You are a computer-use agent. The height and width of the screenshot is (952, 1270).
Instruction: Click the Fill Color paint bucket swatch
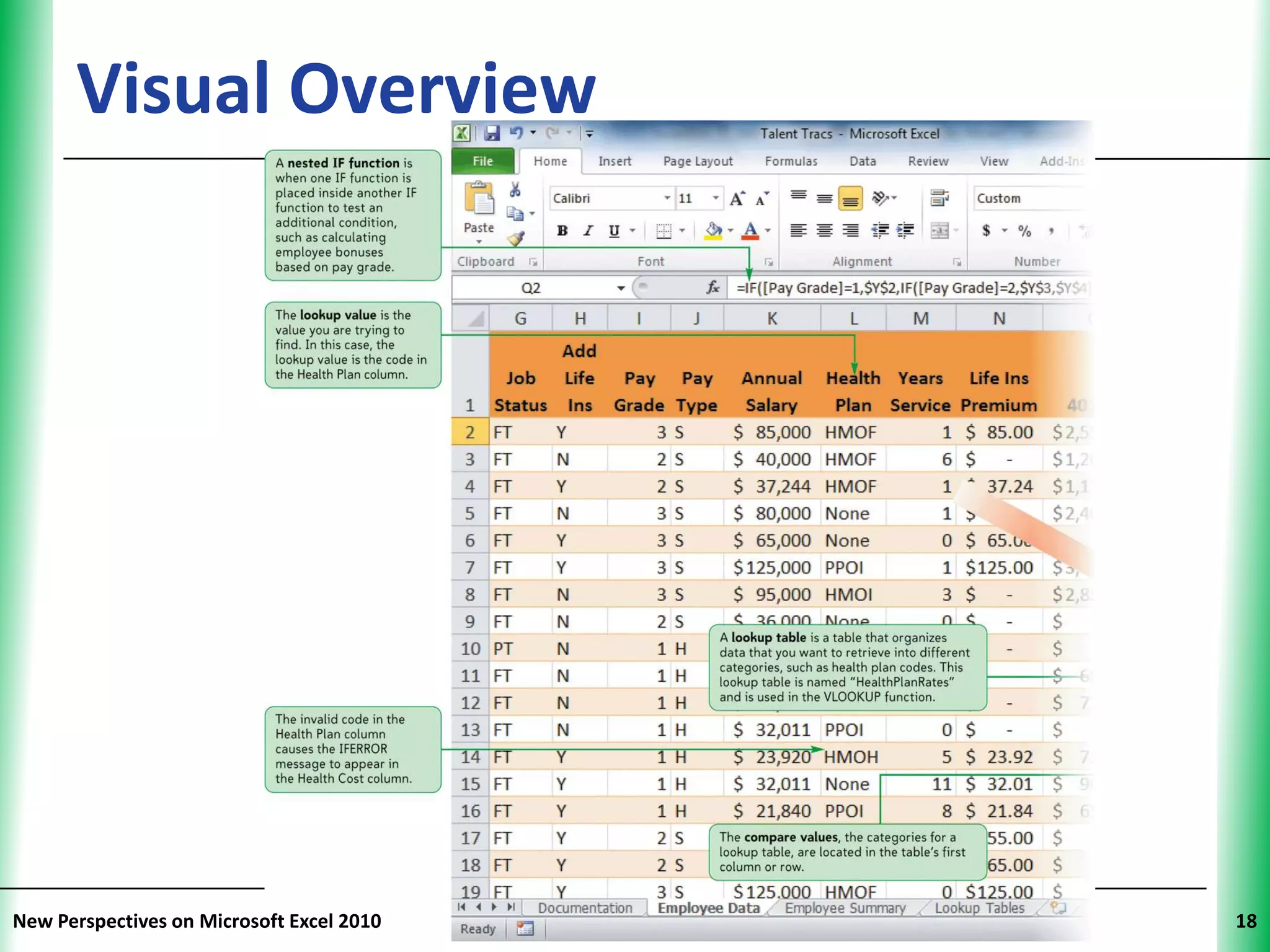[714, 231]
